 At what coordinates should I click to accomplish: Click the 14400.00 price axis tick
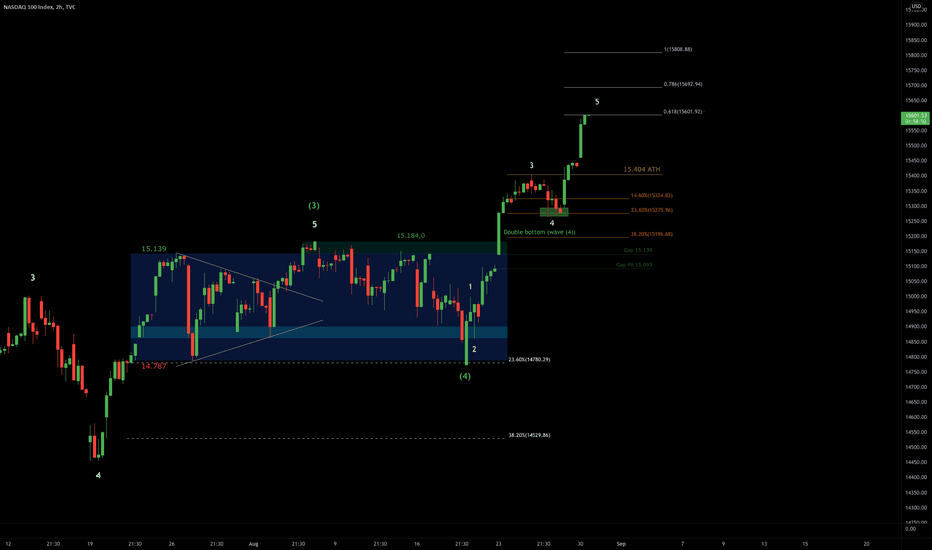point(915,477)
